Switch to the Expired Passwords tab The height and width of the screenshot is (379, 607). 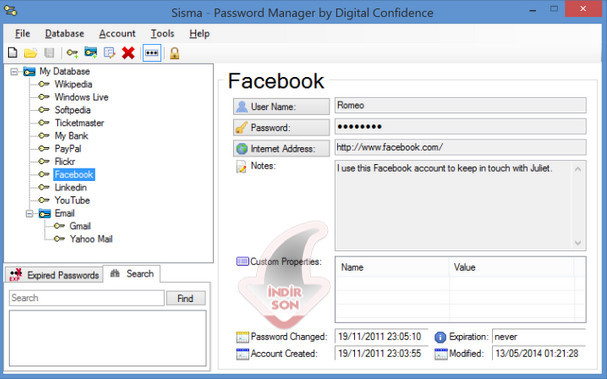55,275
